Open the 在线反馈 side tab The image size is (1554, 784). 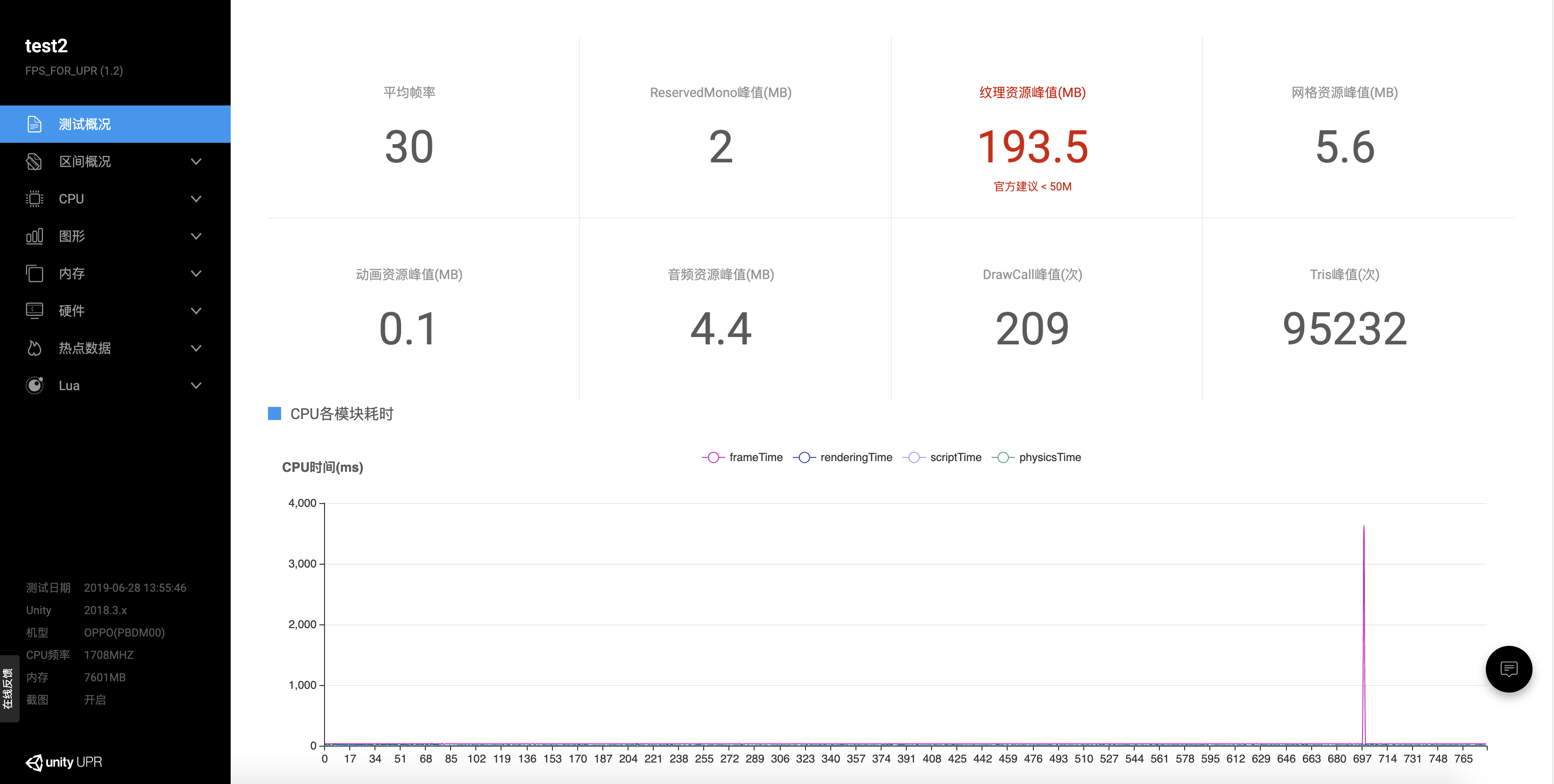(8, 688)
